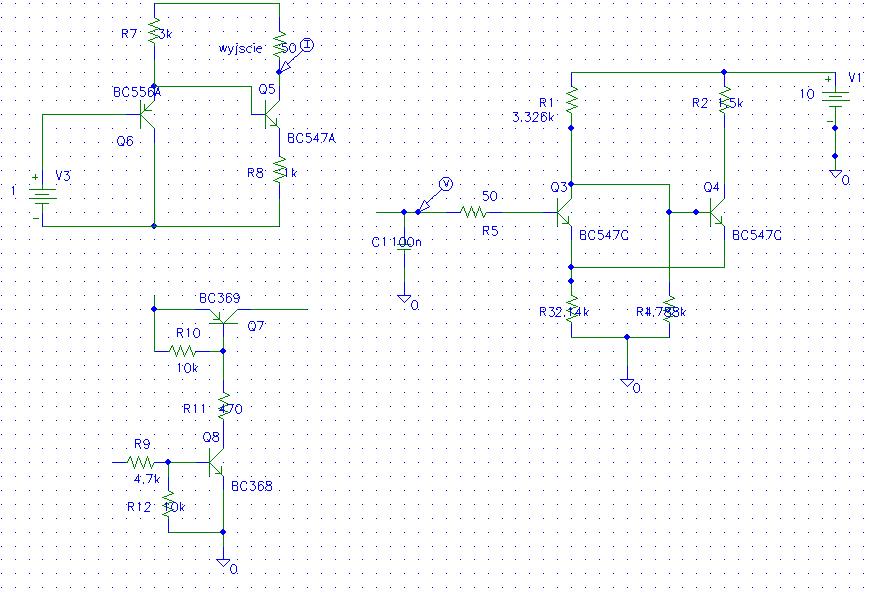The width and height of the screenshot is (877, 594).
Task: Click the 'BC368' part label
Action: click(x=252, y=486)
